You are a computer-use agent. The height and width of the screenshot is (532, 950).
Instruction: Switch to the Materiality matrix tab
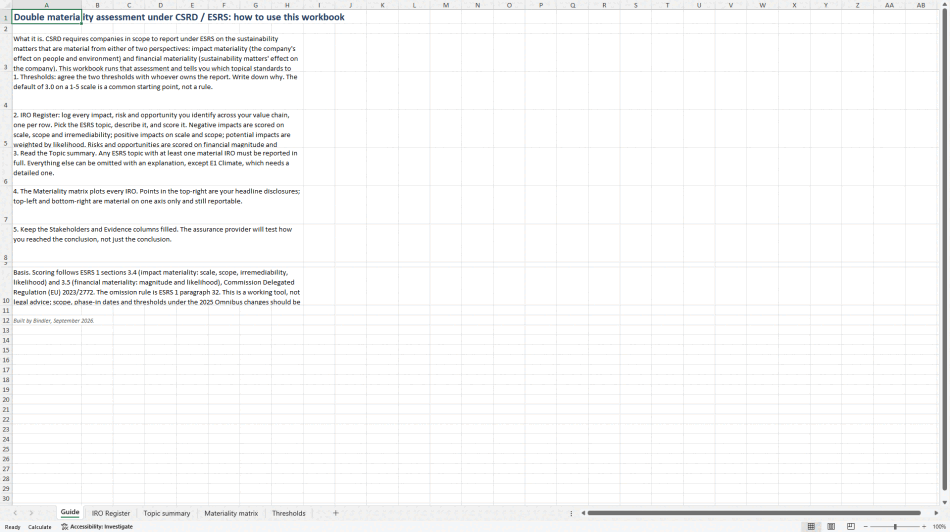231,513
